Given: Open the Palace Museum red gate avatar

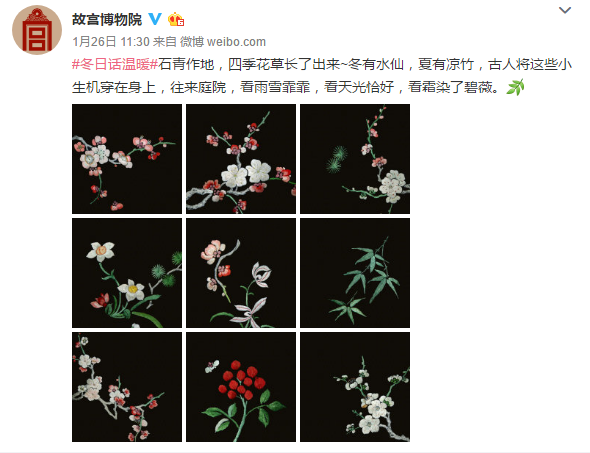Looking at the screenshot, I should [x=36, y=30].
